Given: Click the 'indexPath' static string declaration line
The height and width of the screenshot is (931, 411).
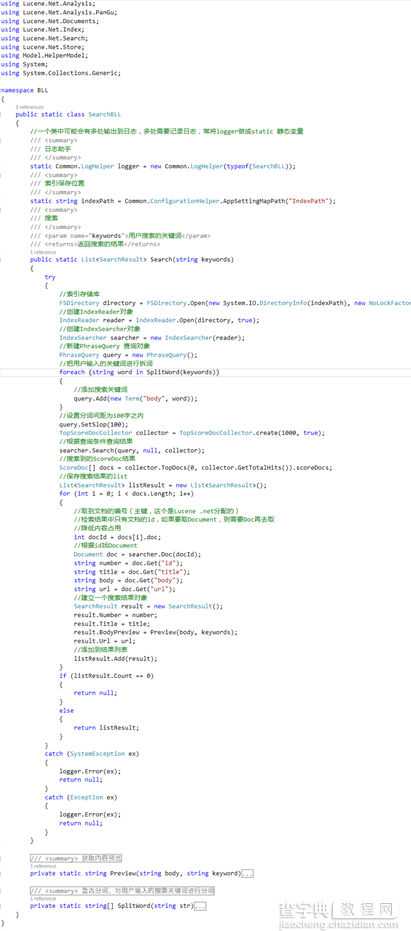Looking at the screenshot, I should click(x=183, y=201).
